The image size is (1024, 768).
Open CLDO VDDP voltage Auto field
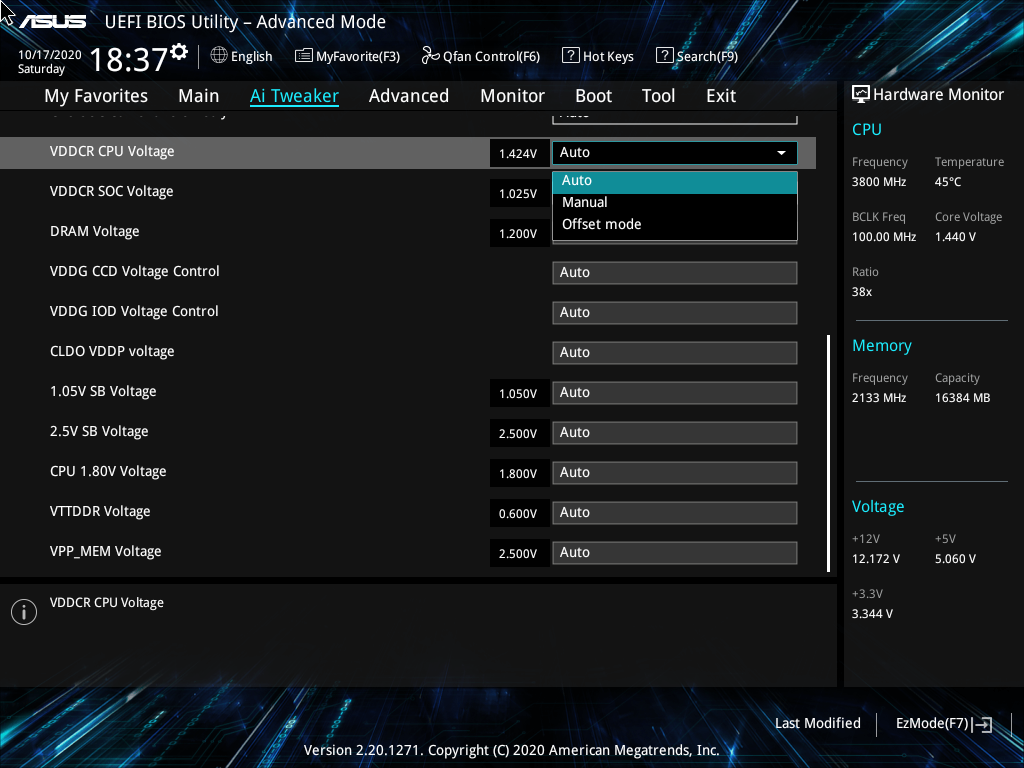click(x=675, y=353)
